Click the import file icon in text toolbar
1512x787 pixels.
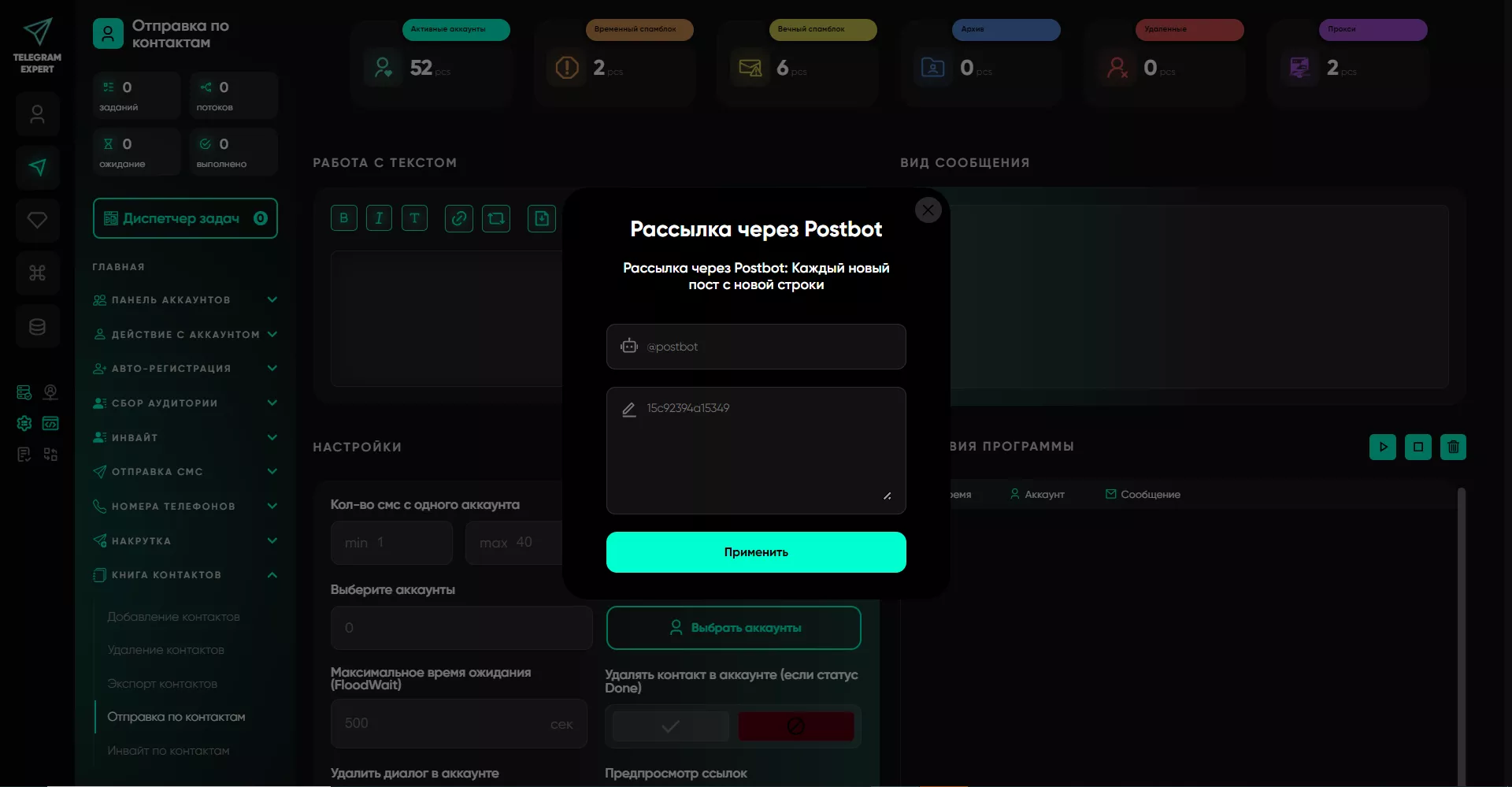542,218
